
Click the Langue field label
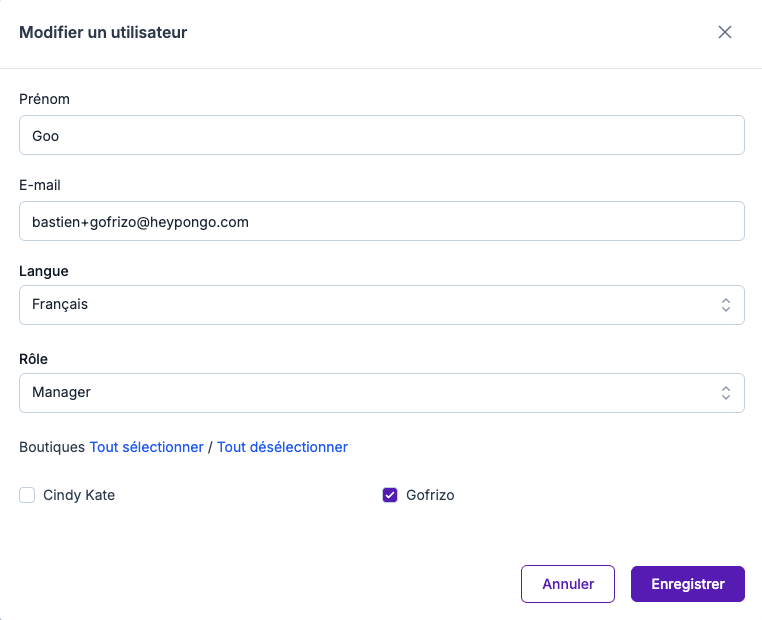(44, 271)
